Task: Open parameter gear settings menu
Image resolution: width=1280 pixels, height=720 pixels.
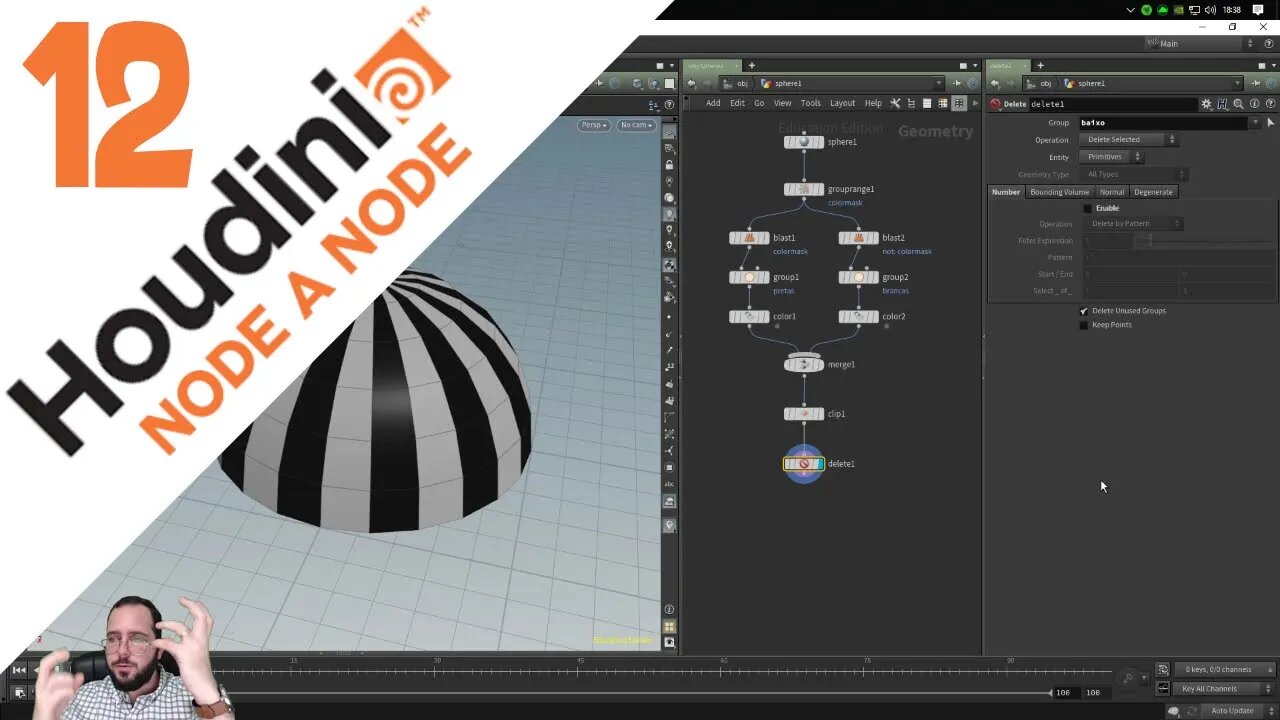Action: pos(1207,104)
